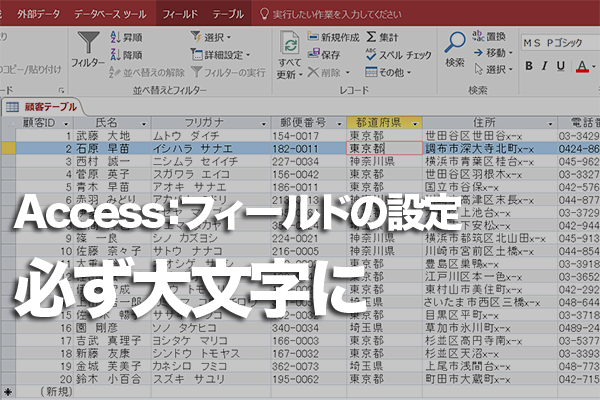
Task: Toggle Bold formatting button
Action: [529, 66]
